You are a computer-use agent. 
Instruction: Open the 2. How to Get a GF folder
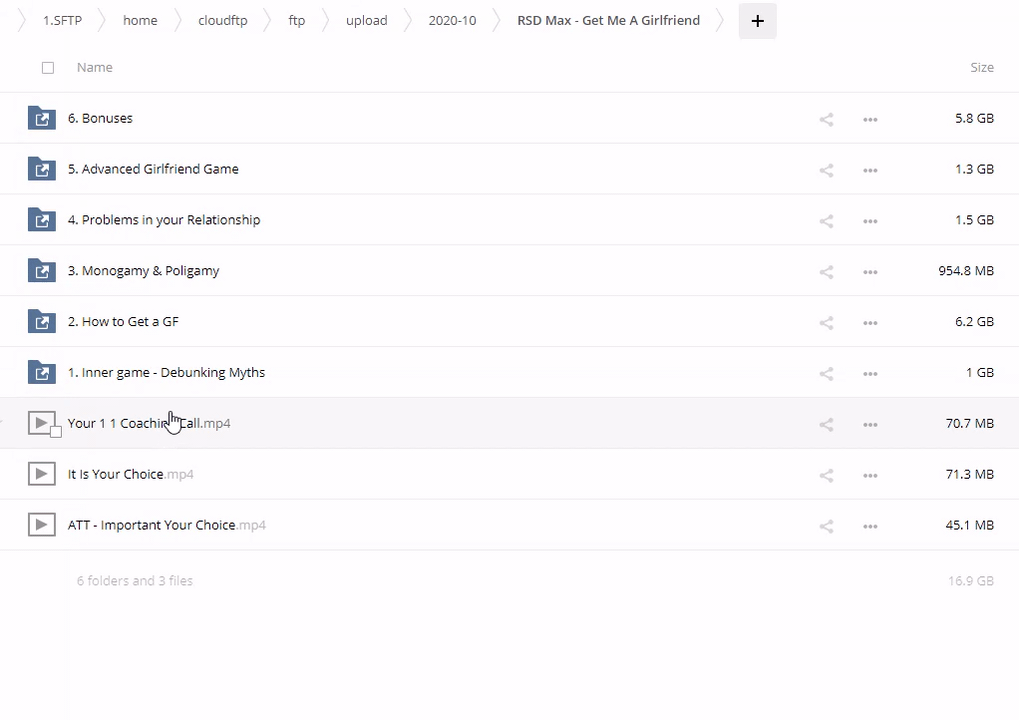tap(123, 322)
